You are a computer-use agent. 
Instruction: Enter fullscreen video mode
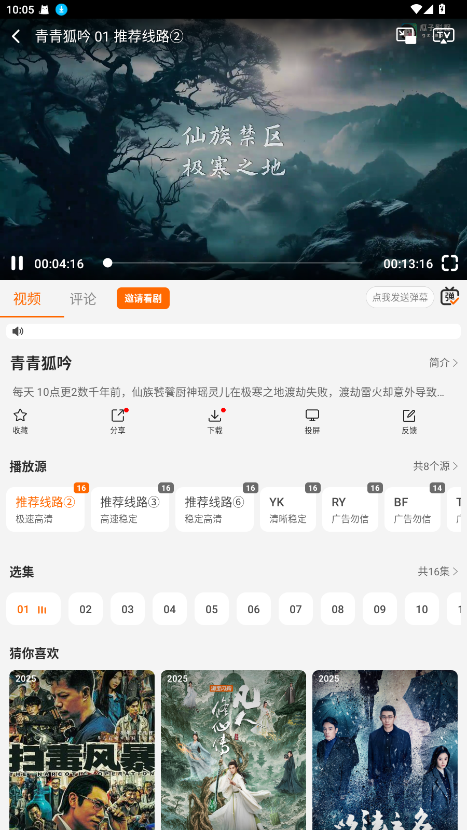(450, 263)
